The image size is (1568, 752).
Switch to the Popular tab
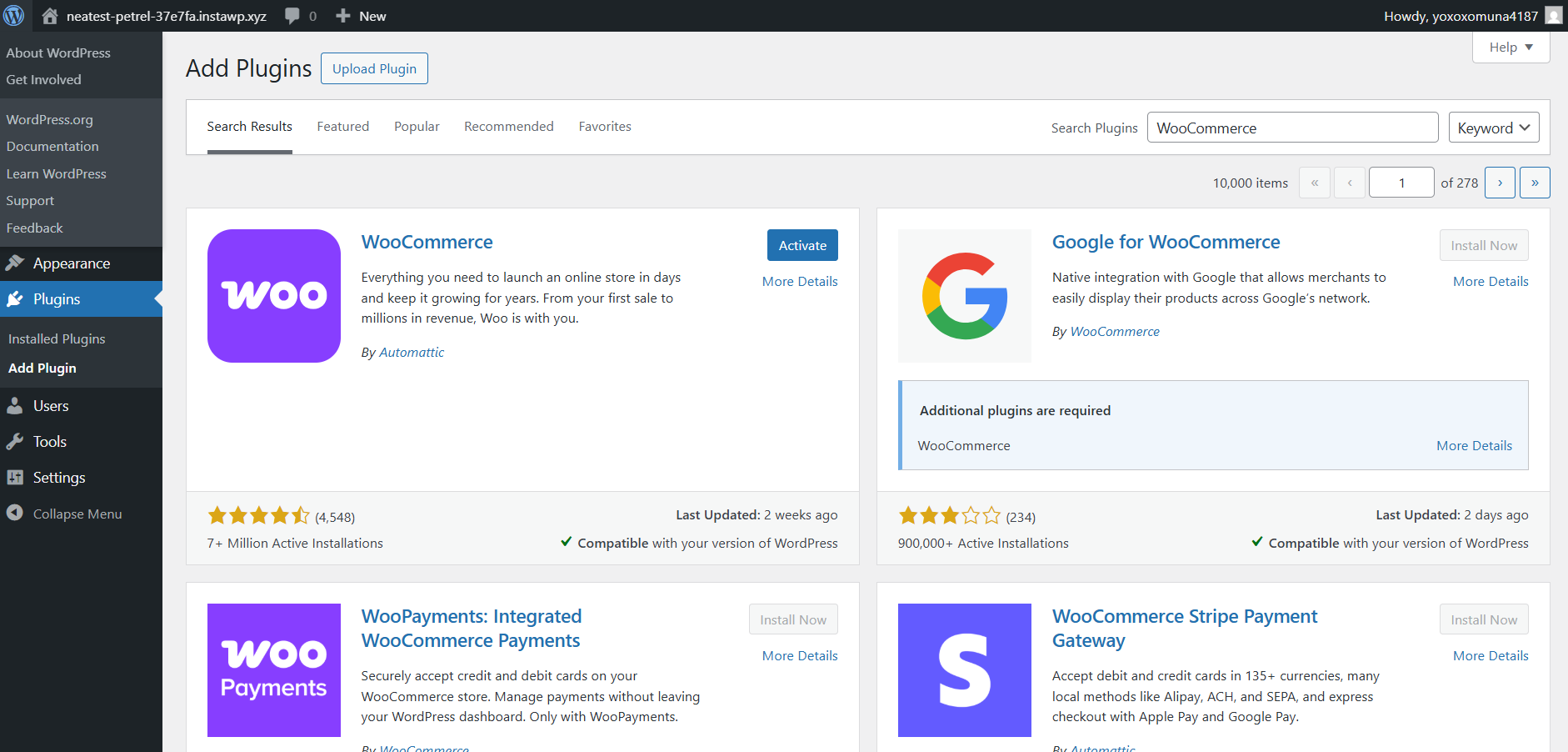(x=417, y=127)
